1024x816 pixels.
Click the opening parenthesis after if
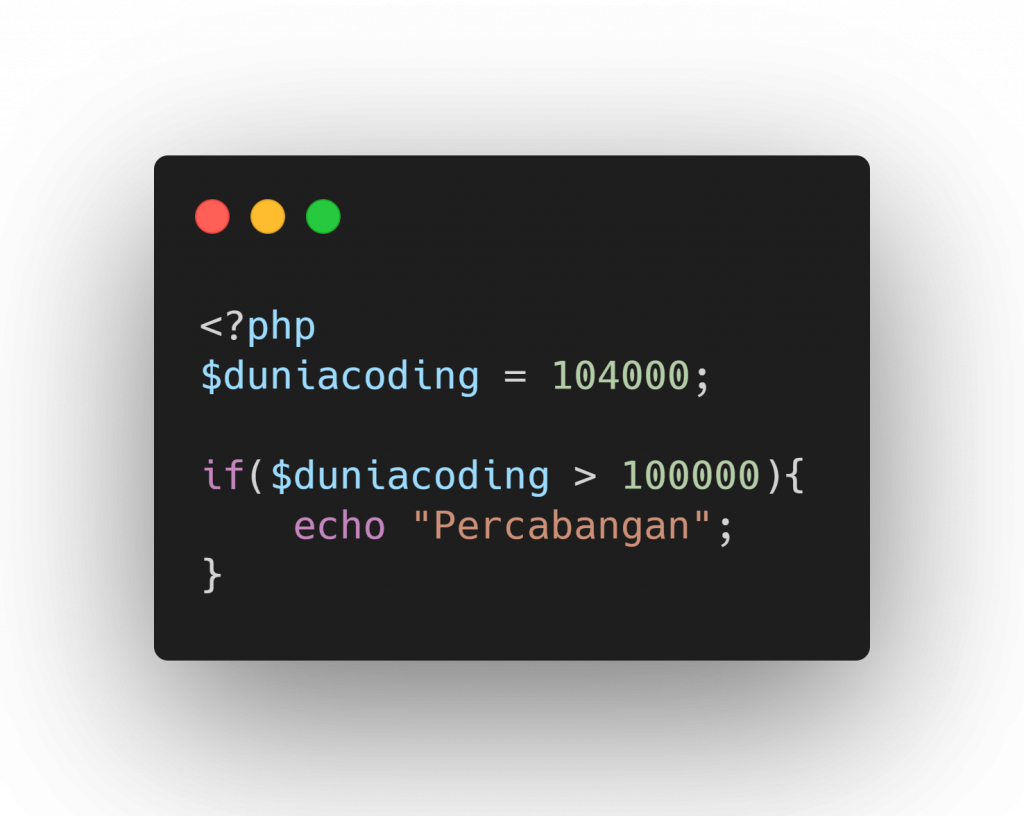coord(256,476)
